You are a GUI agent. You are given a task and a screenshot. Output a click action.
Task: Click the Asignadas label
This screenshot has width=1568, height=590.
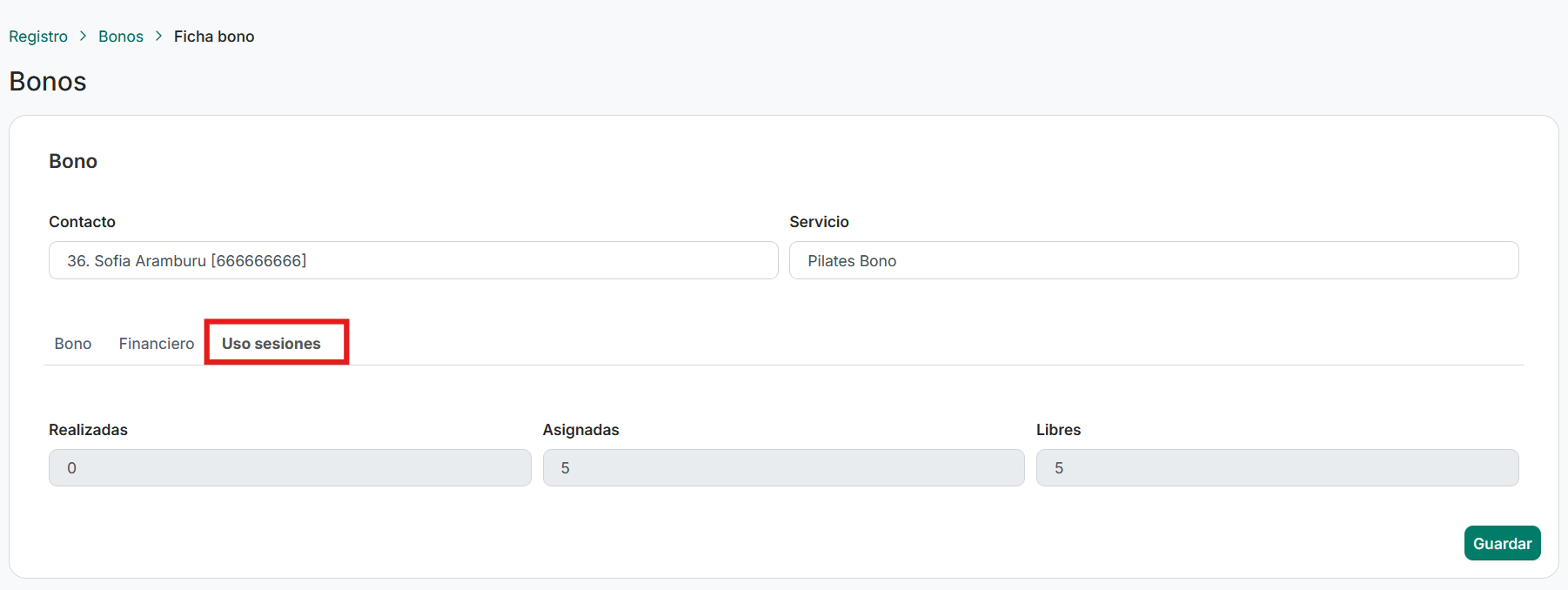click(580, 430)
